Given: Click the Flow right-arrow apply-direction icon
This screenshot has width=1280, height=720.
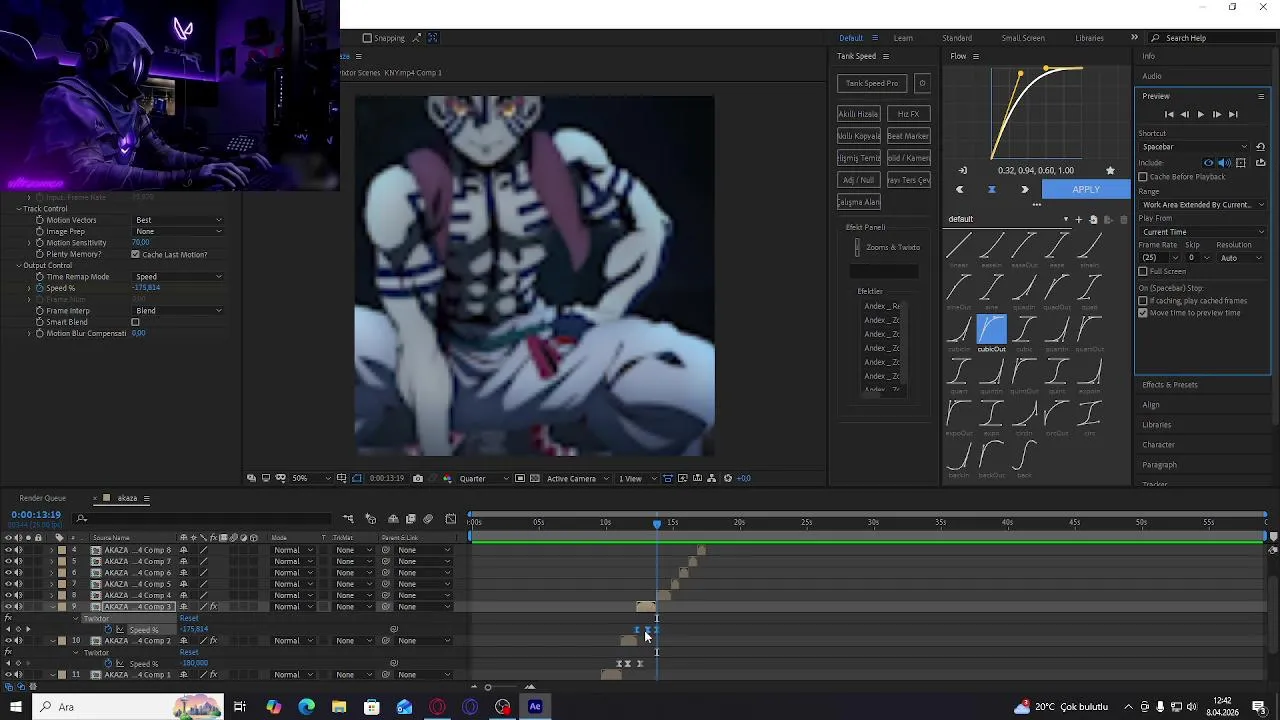Looking at the screenshot, I should (x=1024, y=189).
